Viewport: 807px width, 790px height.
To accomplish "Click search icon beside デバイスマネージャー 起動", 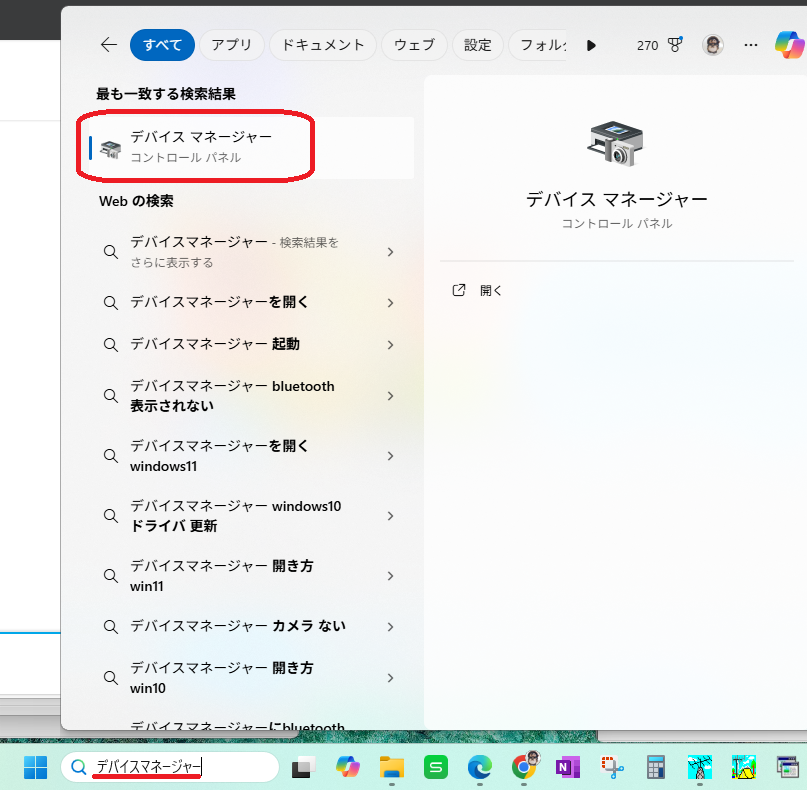I will coord(111,344).
